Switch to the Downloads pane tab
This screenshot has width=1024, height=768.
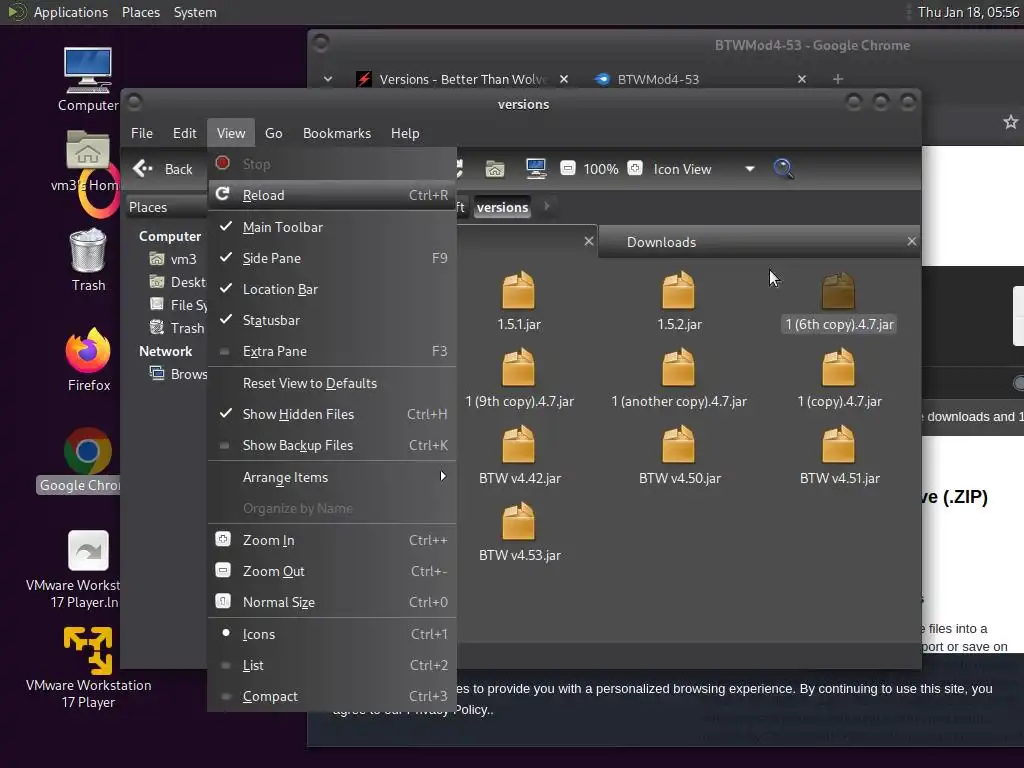[661, 242]
